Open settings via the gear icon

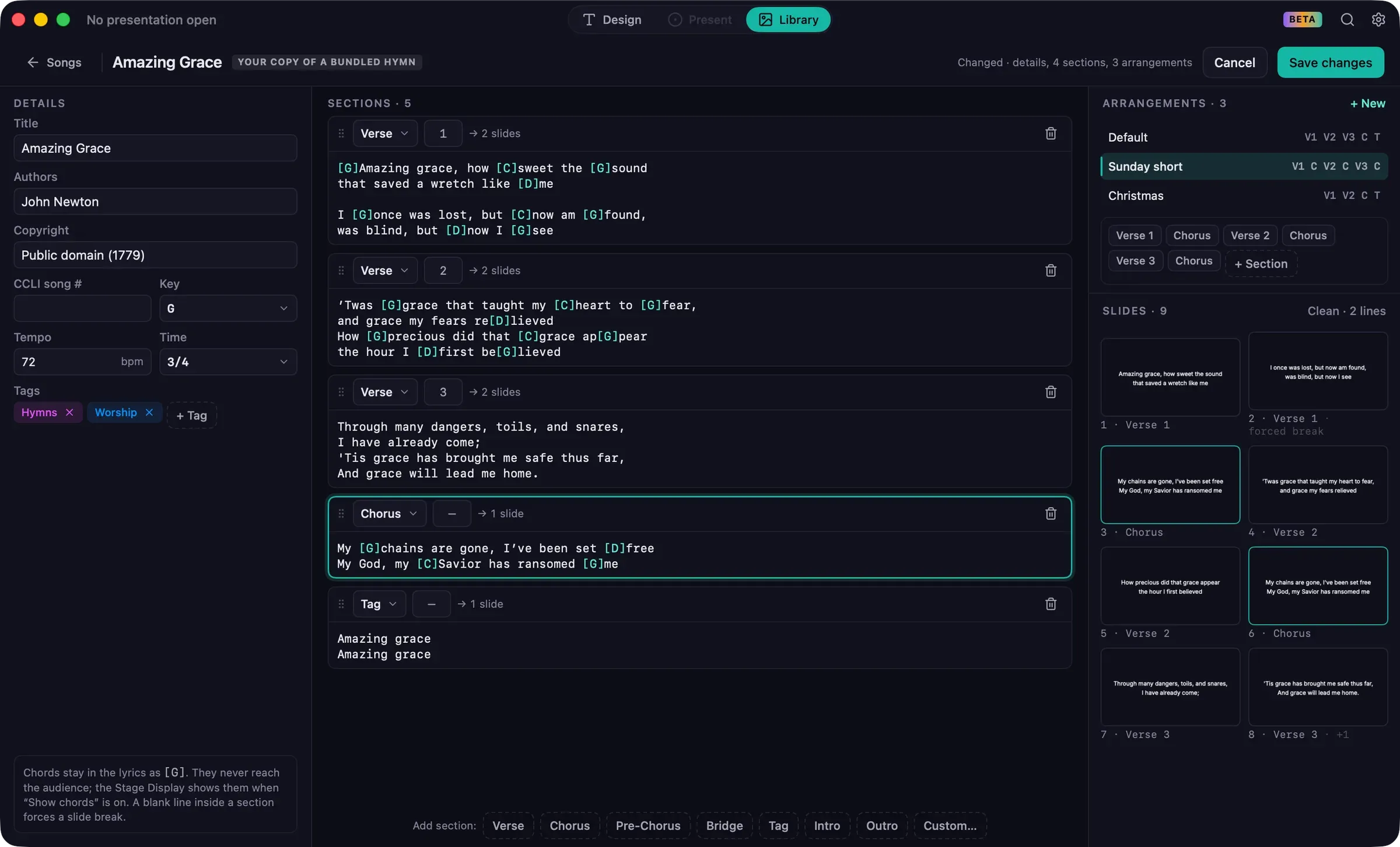pos(1378,20)
